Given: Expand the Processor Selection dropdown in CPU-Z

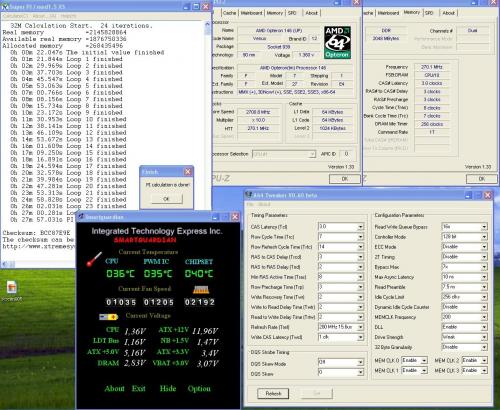Looking at the screenshot, I should coord(312,154).
